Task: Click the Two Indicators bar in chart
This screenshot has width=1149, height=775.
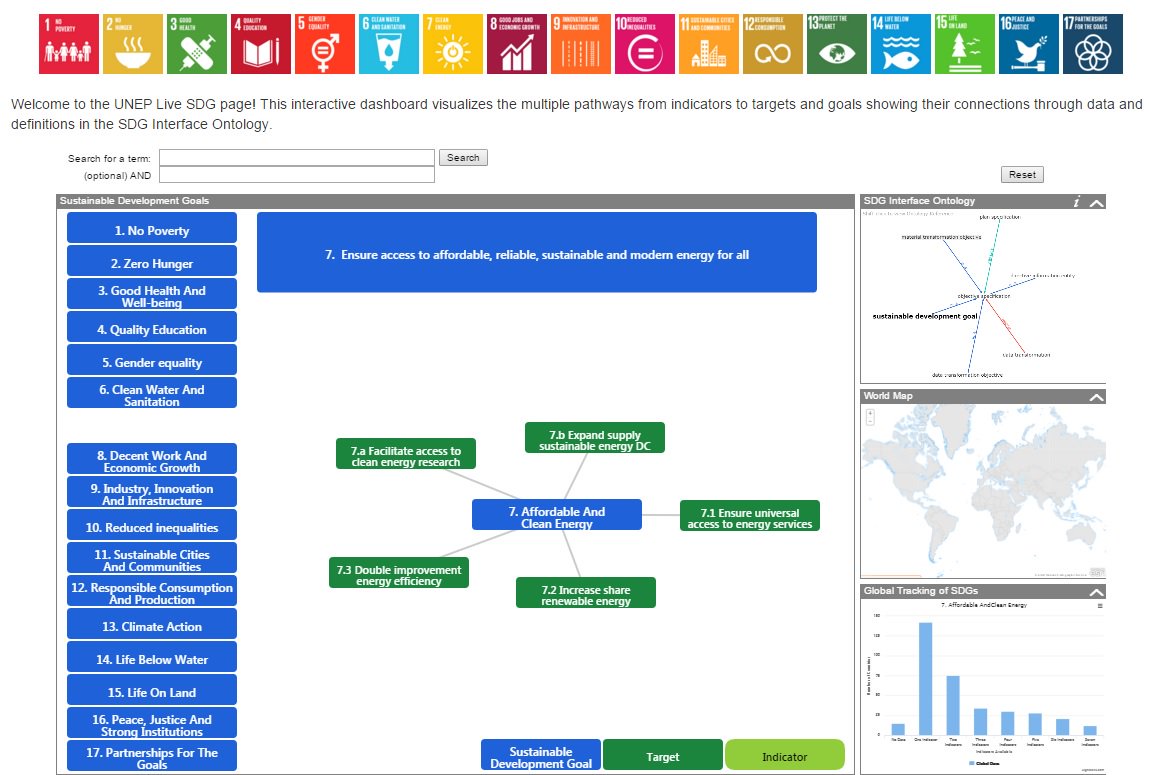Action: tap(953, 705)
